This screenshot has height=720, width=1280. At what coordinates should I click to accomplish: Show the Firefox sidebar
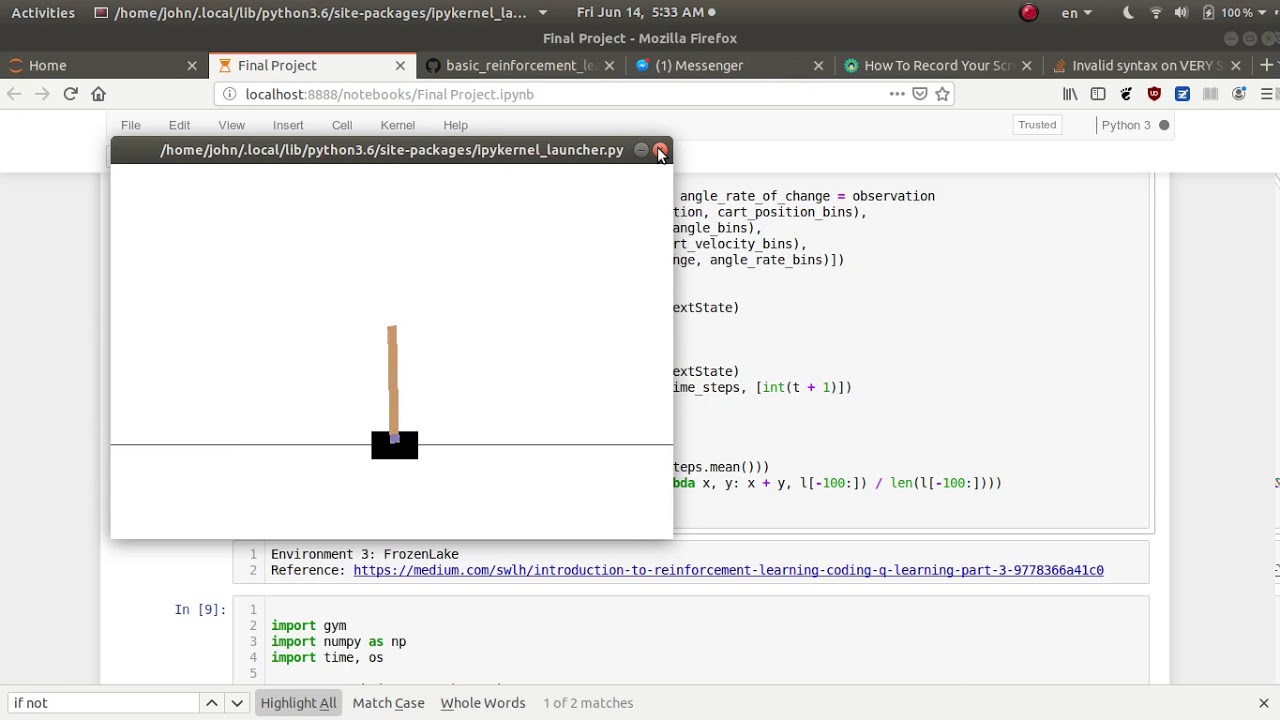[x=1098, y=94]
